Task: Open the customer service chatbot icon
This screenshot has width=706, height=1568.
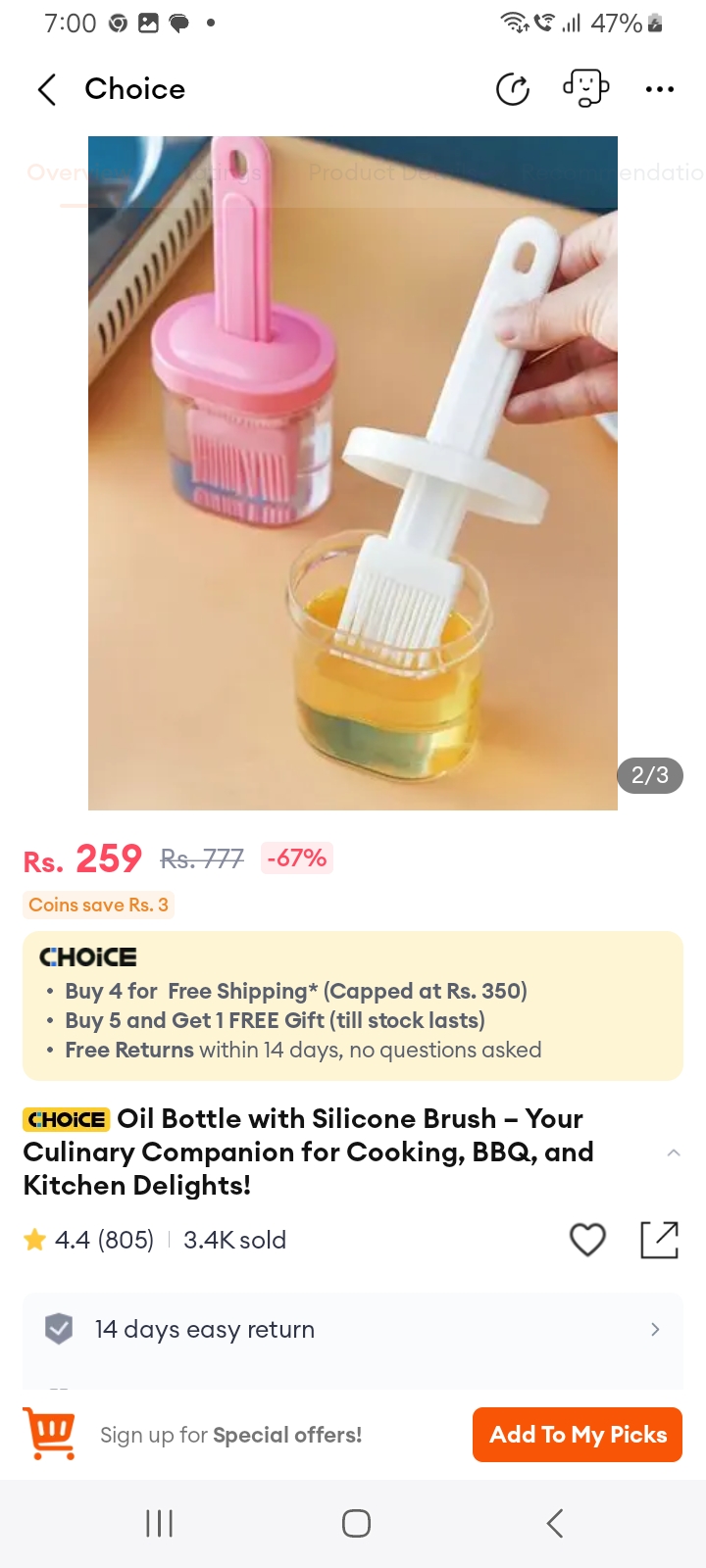Action: (x=586, y=88)
